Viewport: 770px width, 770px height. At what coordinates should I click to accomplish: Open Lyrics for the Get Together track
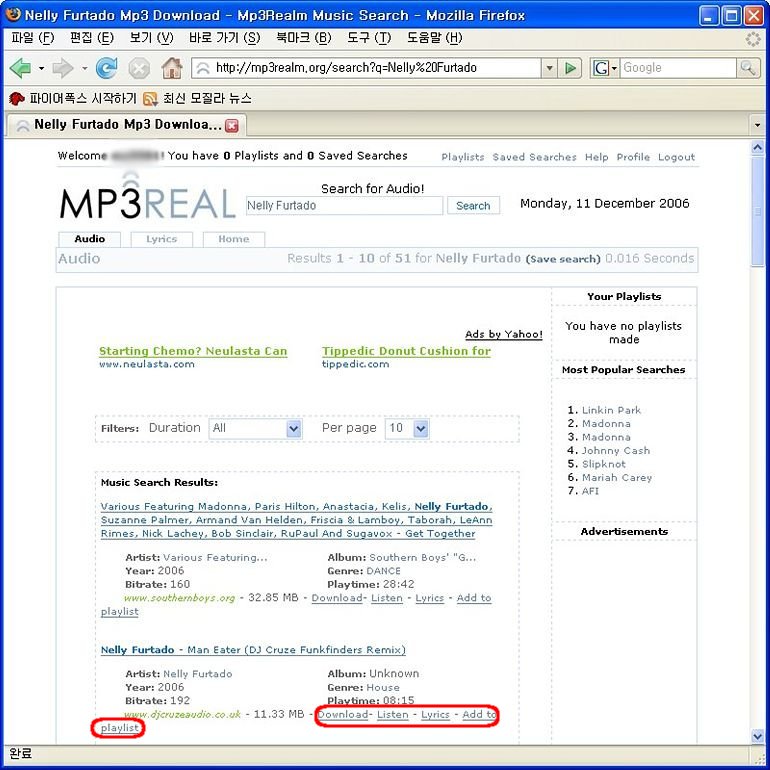pyautogui.click(x=430, y=598)
